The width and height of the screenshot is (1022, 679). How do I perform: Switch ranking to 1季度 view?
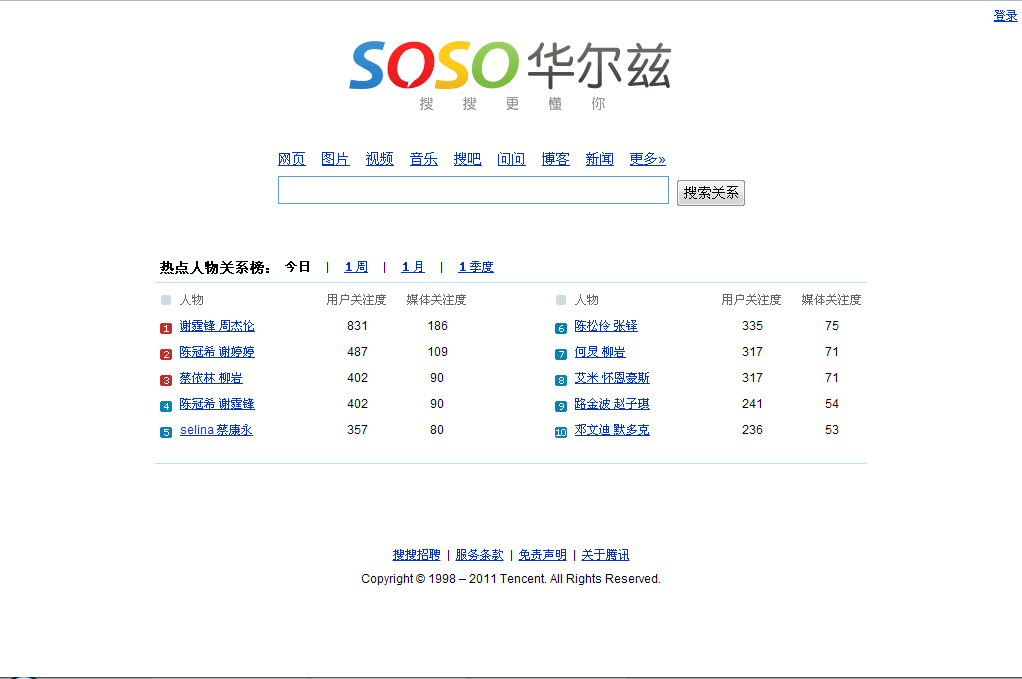coord(476,266)
